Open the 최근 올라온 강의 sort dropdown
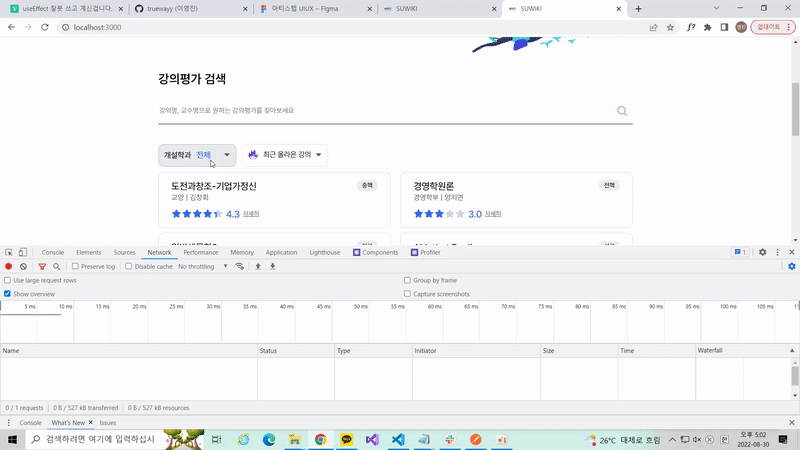800x450 pixels. click(x=285, y=155)
